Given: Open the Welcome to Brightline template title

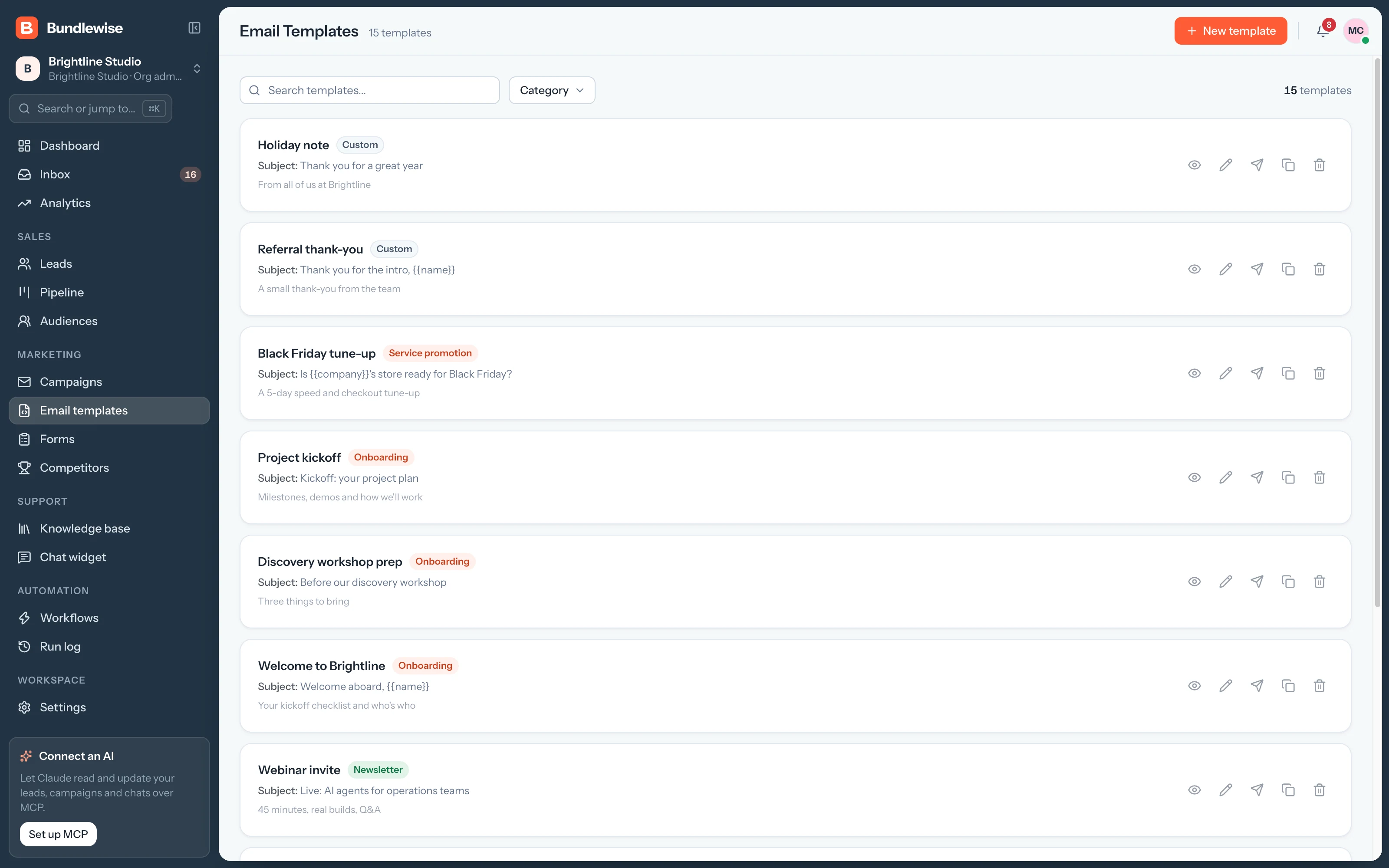Looking at the screenshot, I should [x=321, y=666].
